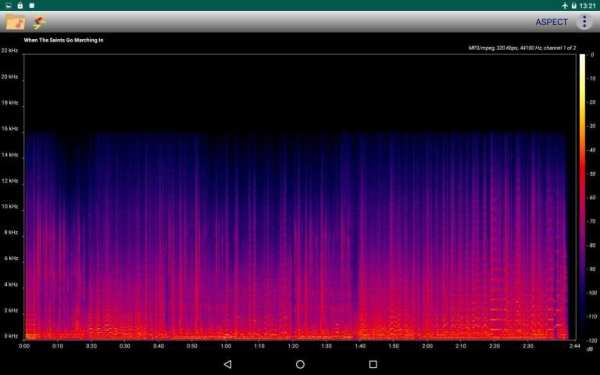Click the 2 kHz frequency label
The height and width of the screenshot is (375, 600).
[x=11, y=310]
